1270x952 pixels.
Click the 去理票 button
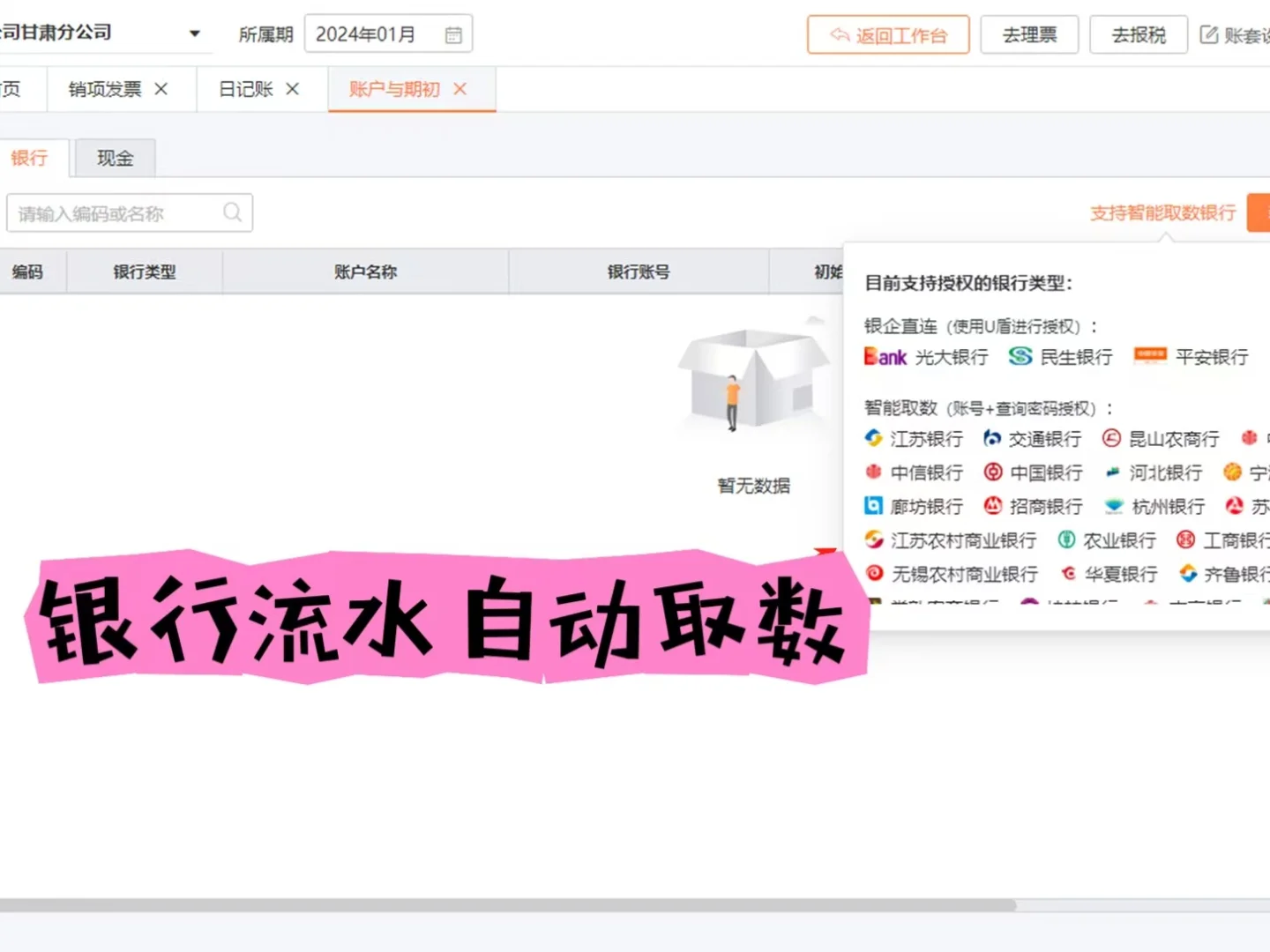click(1029, 34)
